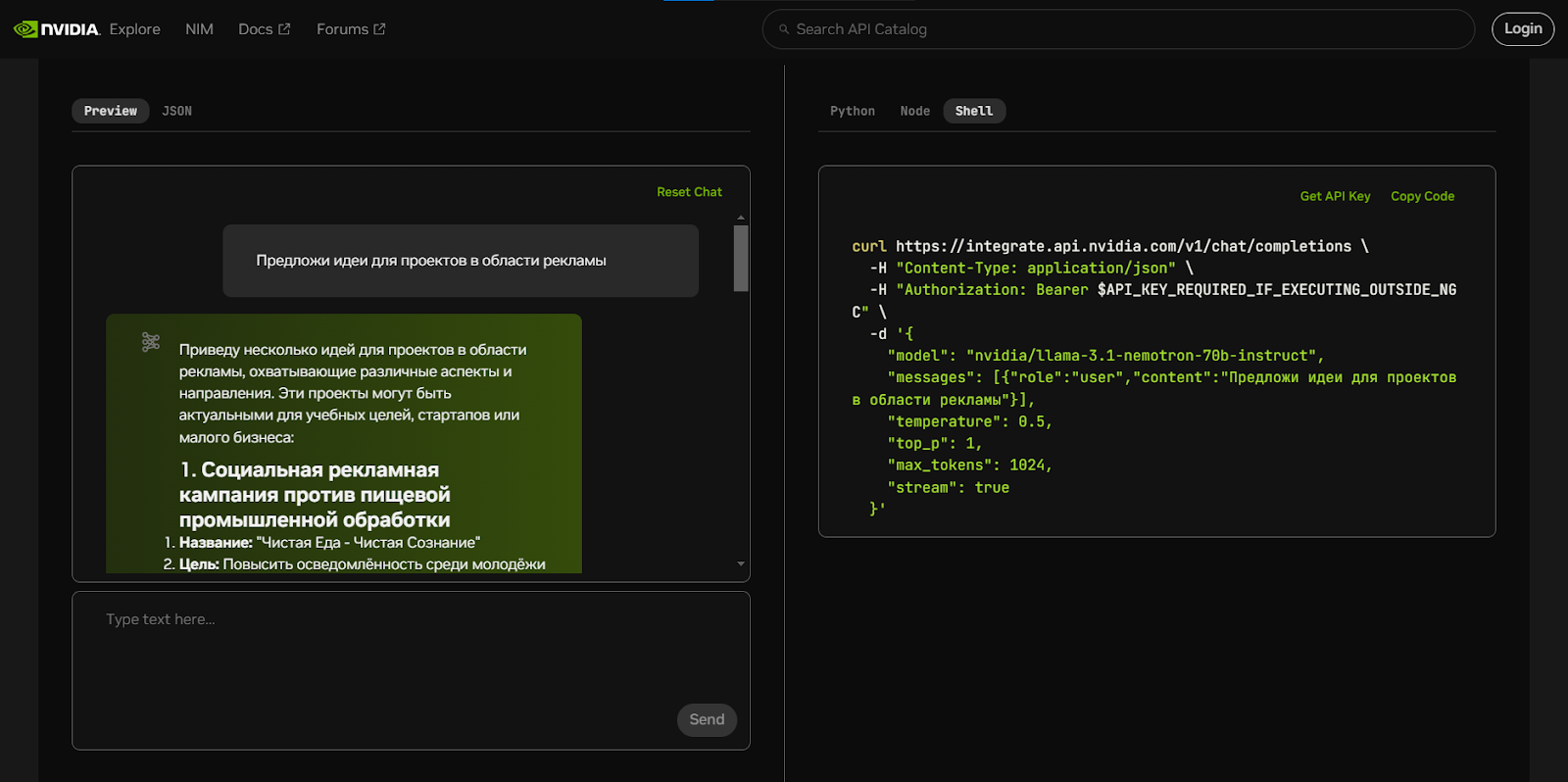Click the '"max_tokens": 1024,' code line
This screenshot has width=1568, height=782.
pos(969,465)
